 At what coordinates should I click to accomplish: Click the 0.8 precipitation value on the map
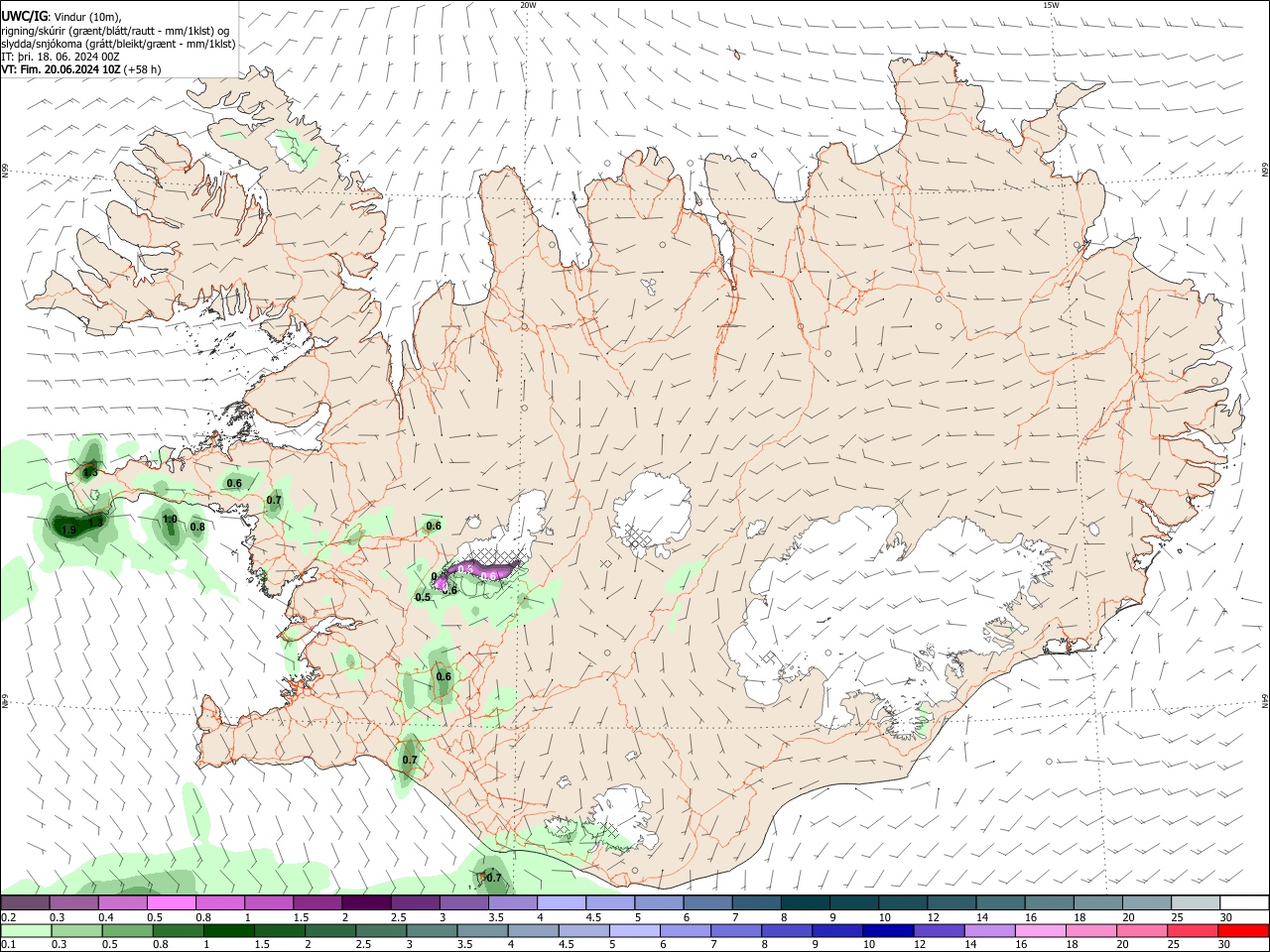pos(197,527)
